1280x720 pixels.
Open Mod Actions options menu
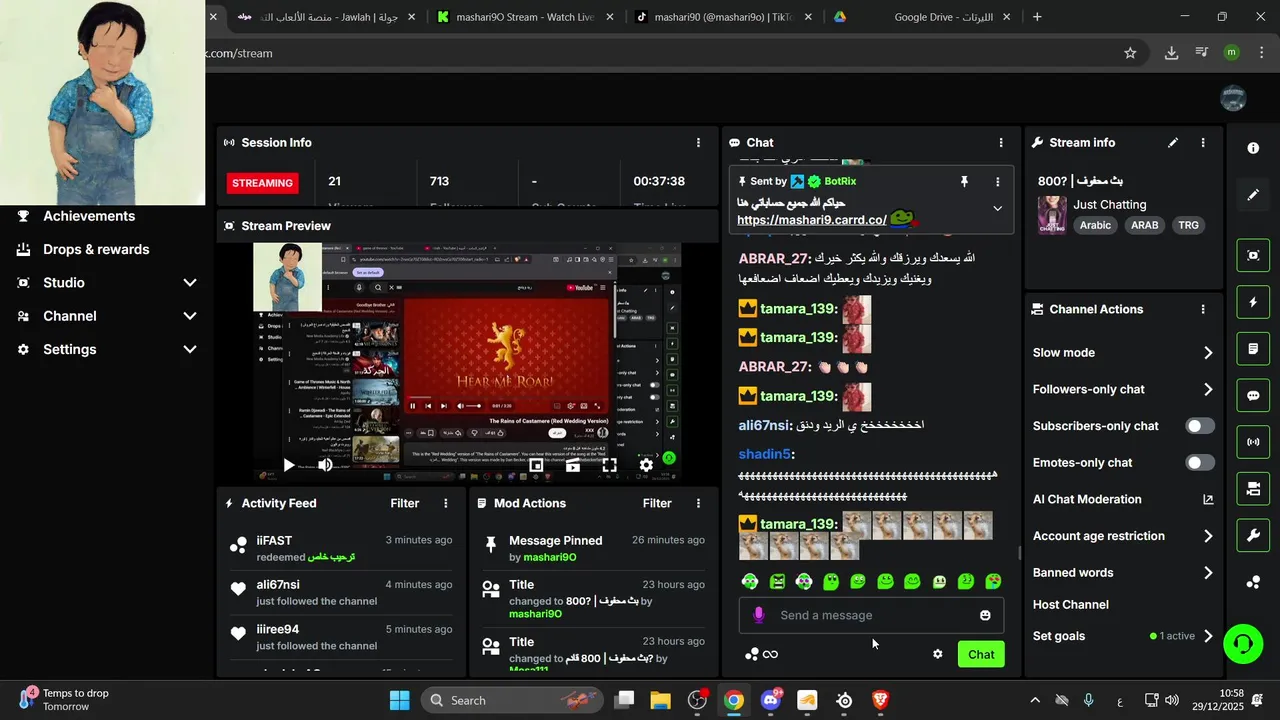pos(698,504)
